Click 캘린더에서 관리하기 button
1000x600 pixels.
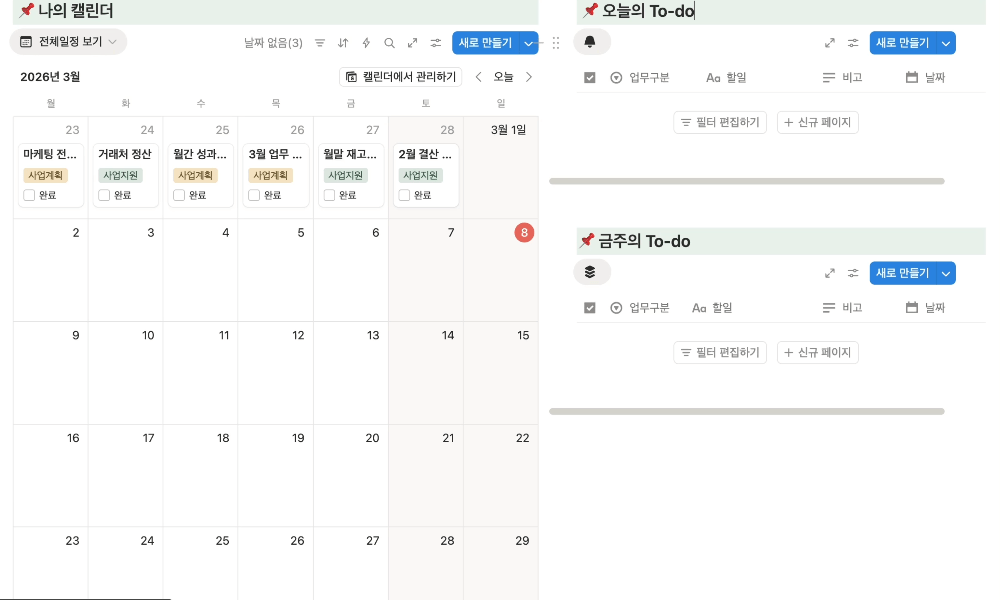point(401,77)
